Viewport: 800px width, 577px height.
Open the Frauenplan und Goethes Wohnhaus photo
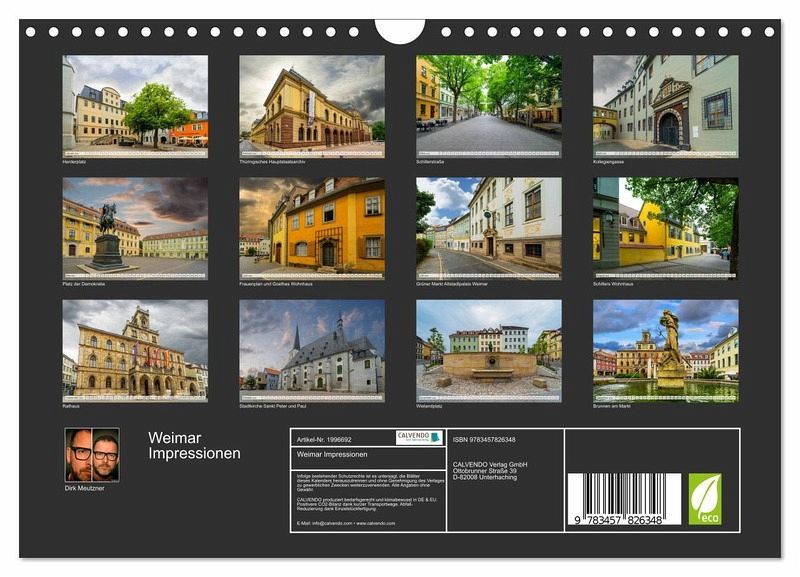coord(312,229)
